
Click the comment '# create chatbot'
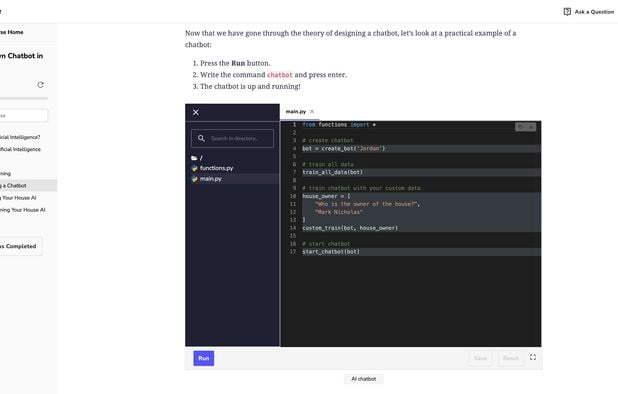tap(328, 140)
